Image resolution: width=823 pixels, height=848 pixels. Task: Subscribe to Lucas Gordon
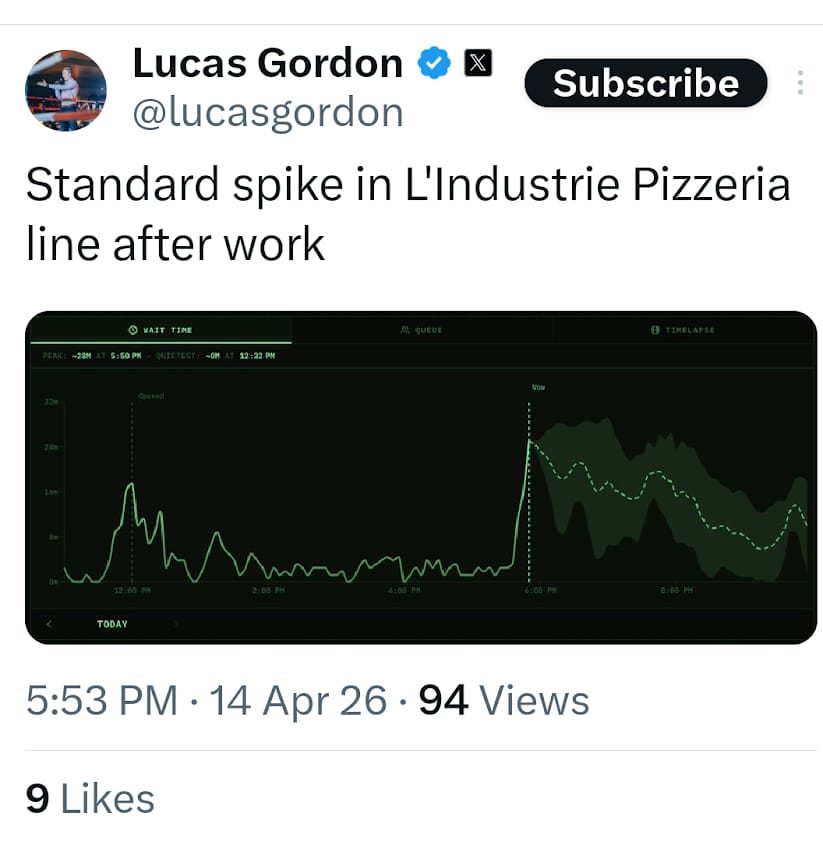pos(646,83)
